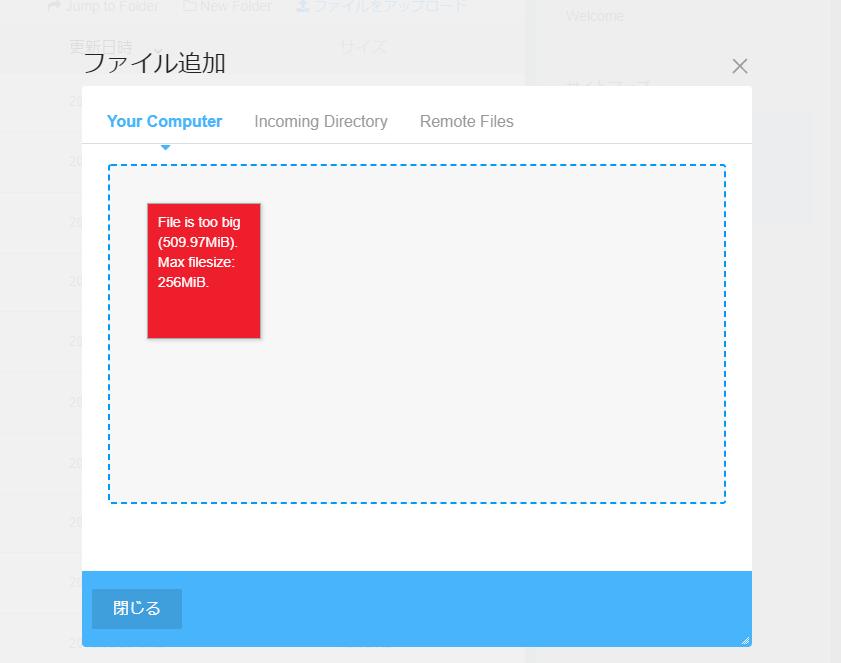Switch to the Your Computer tab
The height and width of the screenshot is (663, 841).
pos(164,121)
